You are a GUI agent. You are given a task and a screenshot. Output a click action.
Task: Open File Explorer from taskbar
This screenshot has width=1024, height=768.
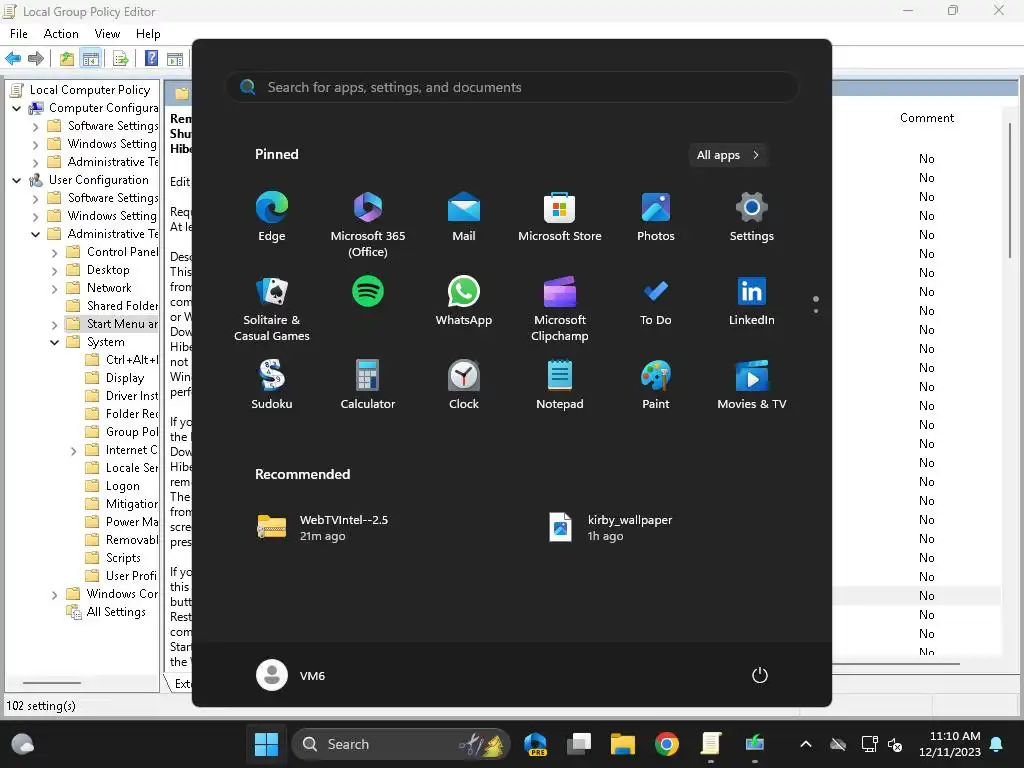click(622, 744)
